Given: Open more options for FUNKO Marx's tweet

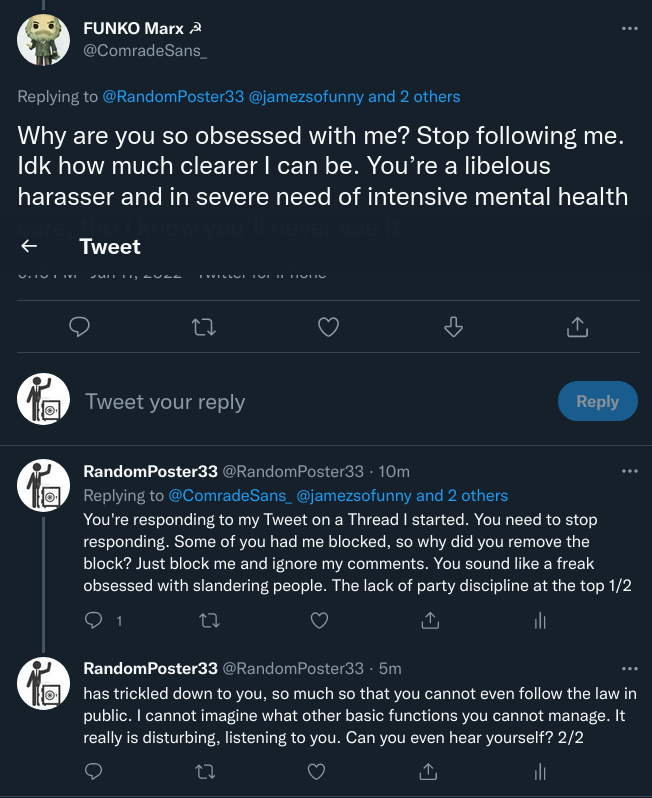Looking at the screenshot, I should click(x=629, y=29).
